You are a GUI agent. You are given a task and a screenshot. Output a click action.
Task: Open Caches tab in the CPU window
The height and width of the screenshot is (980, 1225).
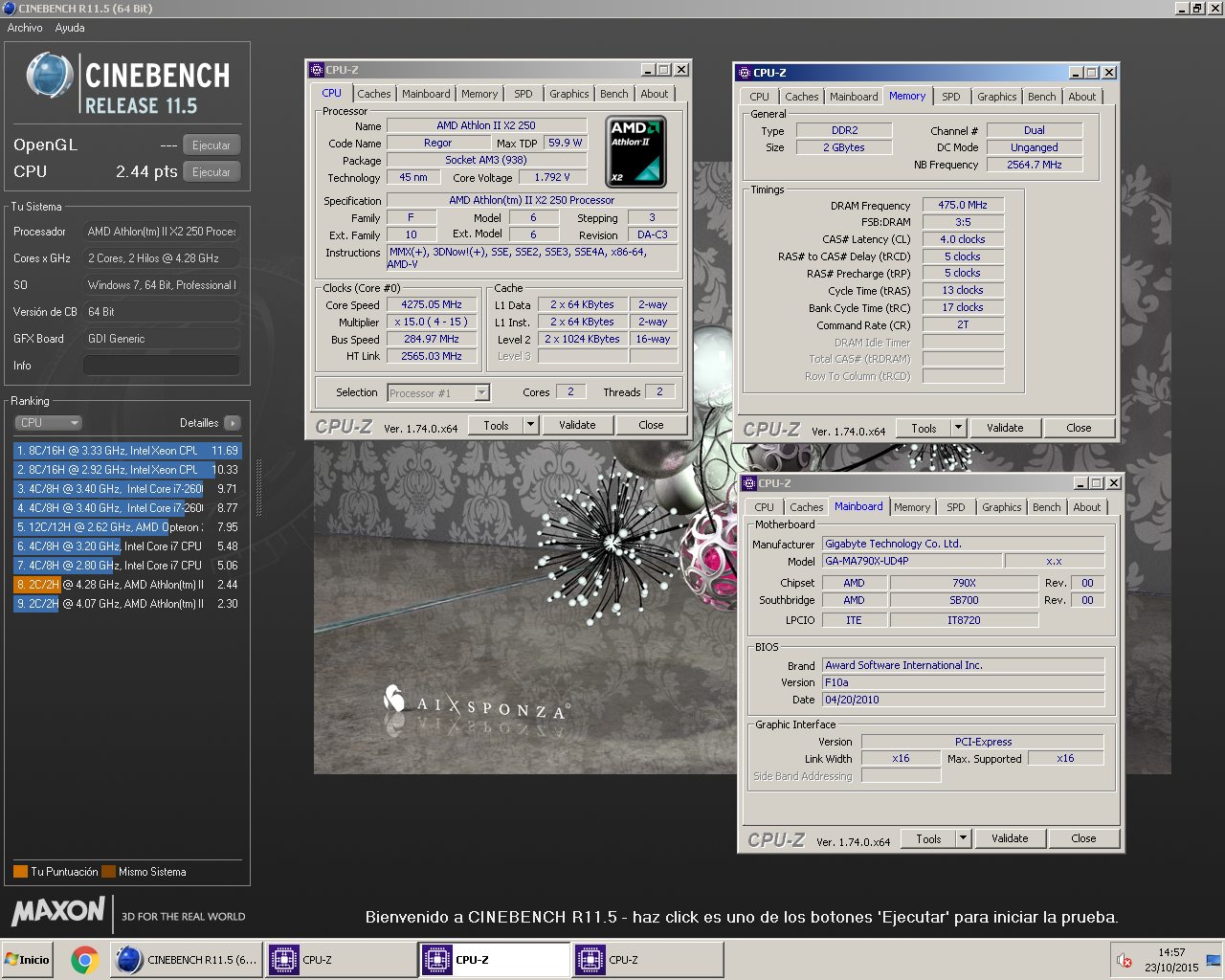[x=373, y=94]
